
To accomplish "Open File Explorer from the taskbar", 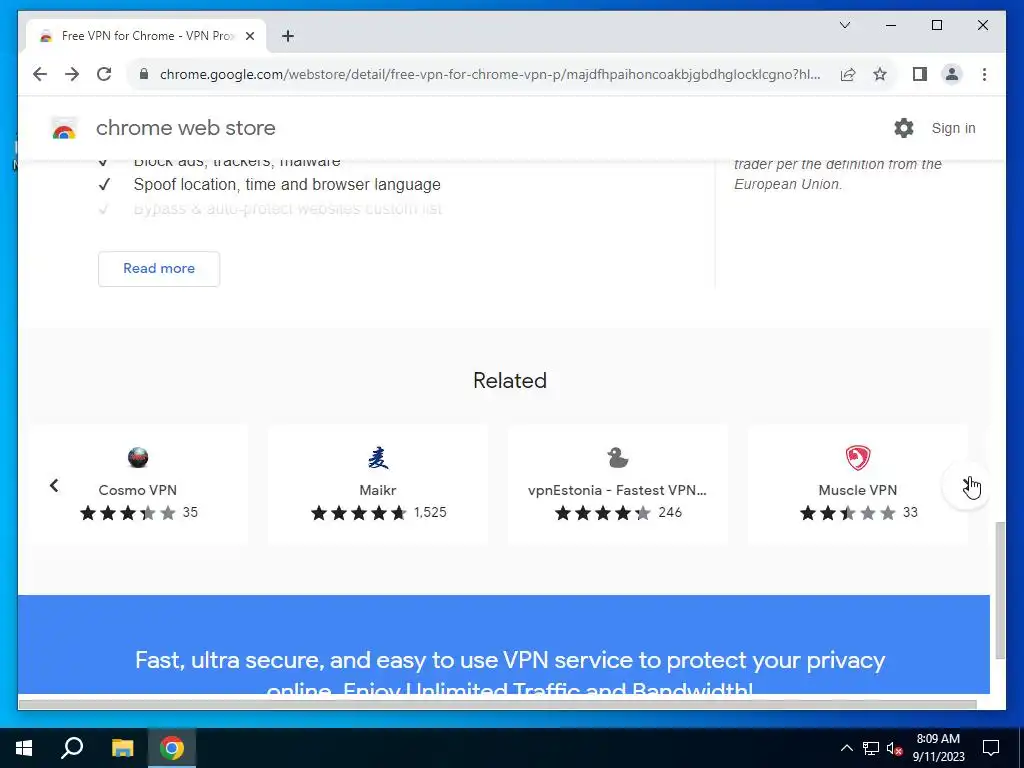I will click(122, 748).
